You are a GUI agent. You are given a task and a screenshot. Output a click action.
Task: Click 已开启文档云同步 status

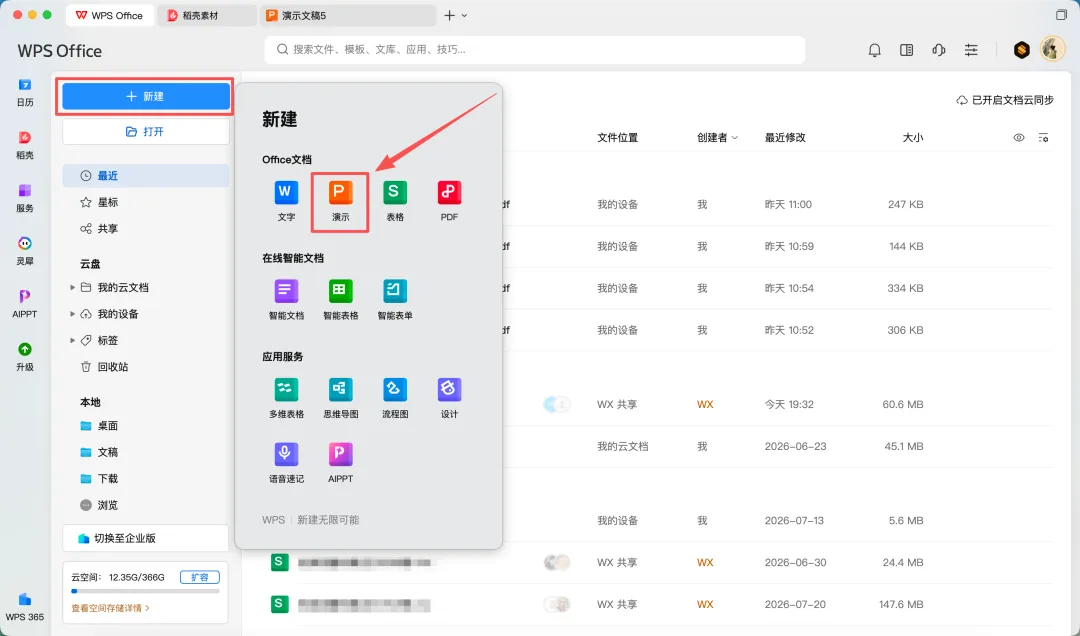tap(1005, 100)
